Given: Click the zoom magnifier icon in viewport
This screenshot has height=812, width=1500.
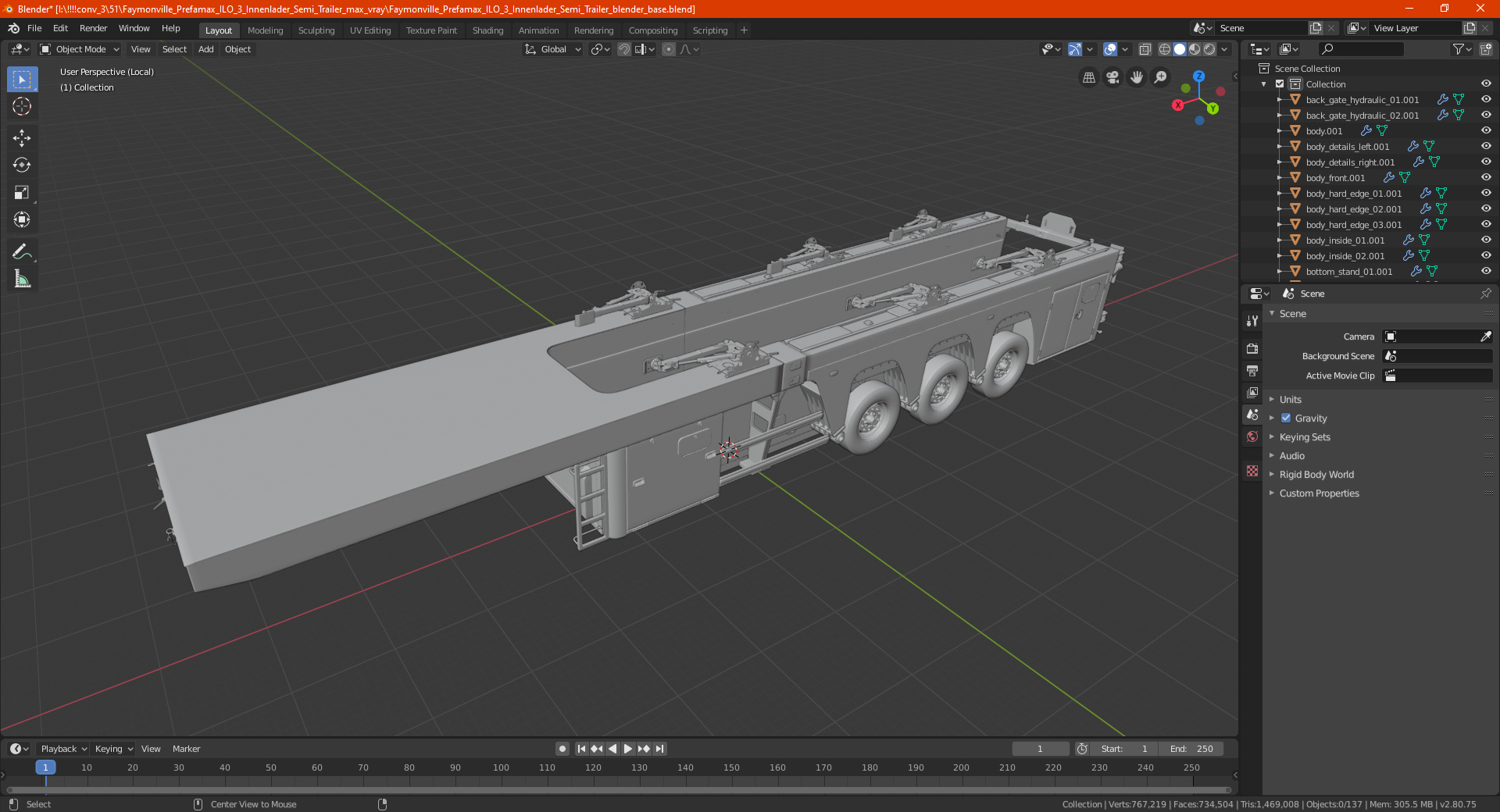Looking at the screenshot, I should (1161, 77).
